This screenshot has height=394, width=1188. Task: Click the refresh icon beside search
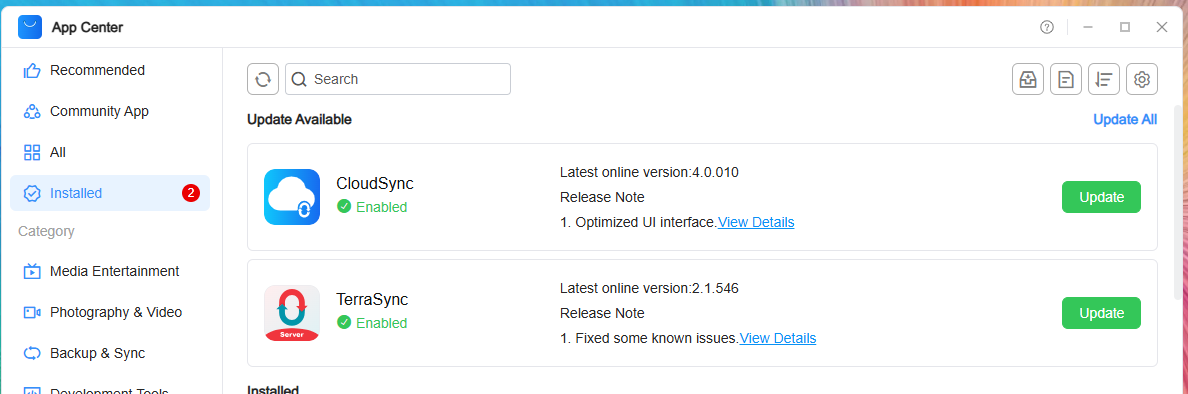point(263,79)
